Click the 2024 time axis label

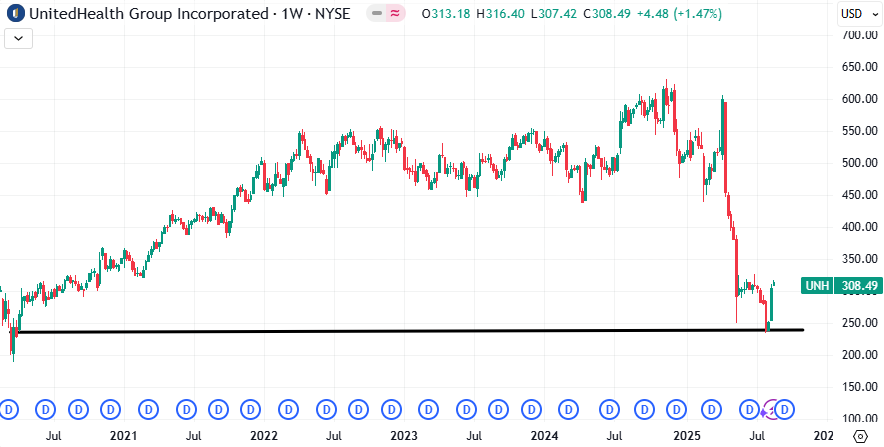[545, 436]
